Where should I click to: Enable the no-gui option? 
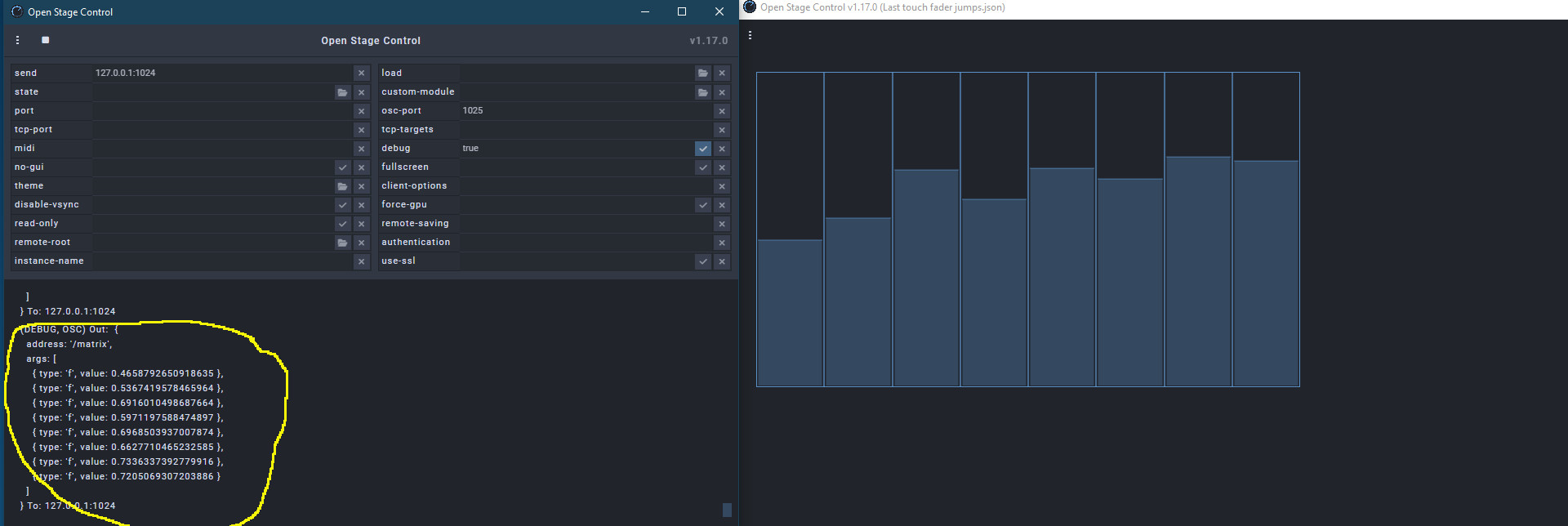click(x=342, y=167)
